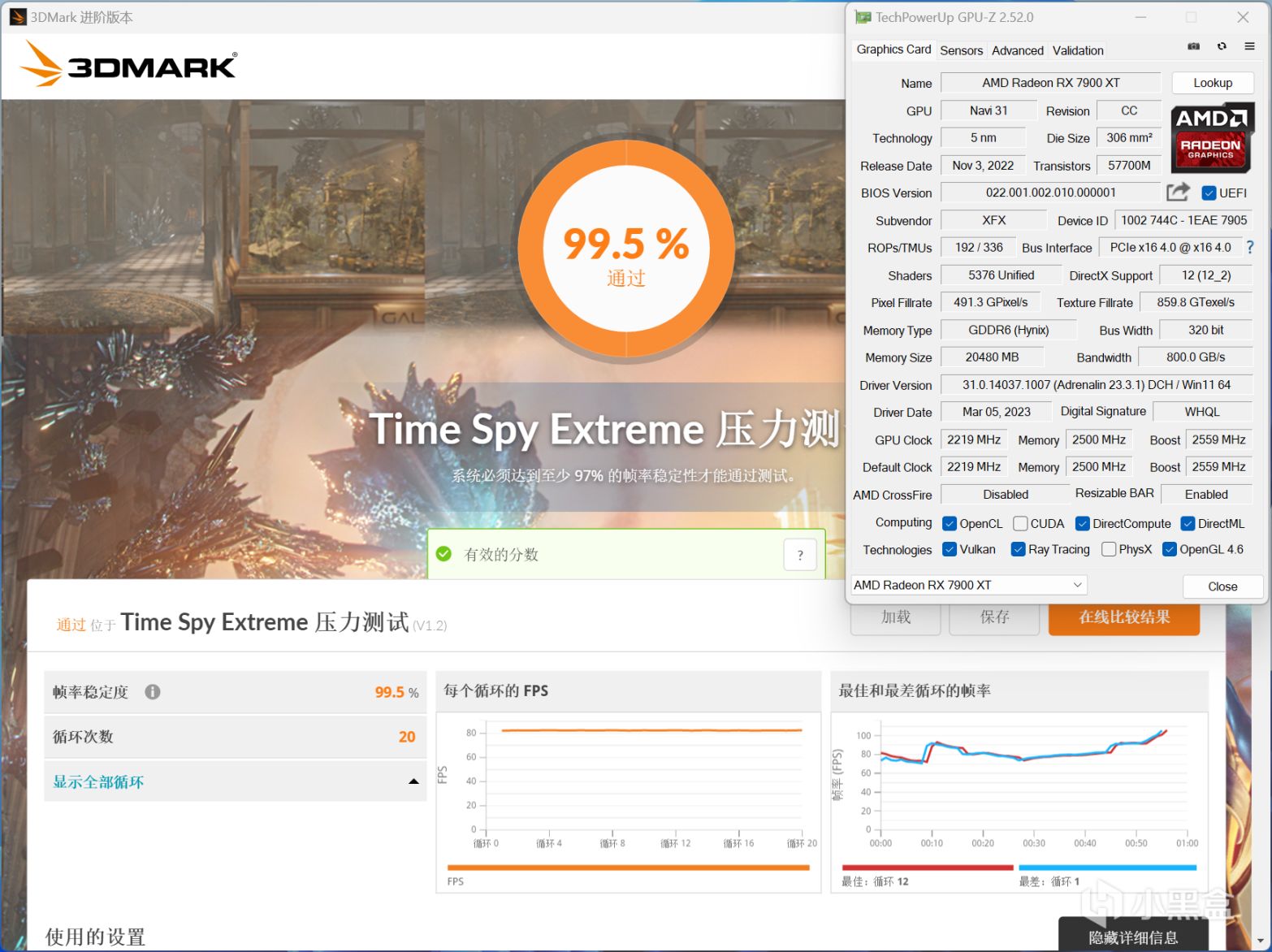Image resolution: width=1272 pixels, height=952 pixels.
Task: Enable the CUDA checkbox
Action: pos(1020,524)
